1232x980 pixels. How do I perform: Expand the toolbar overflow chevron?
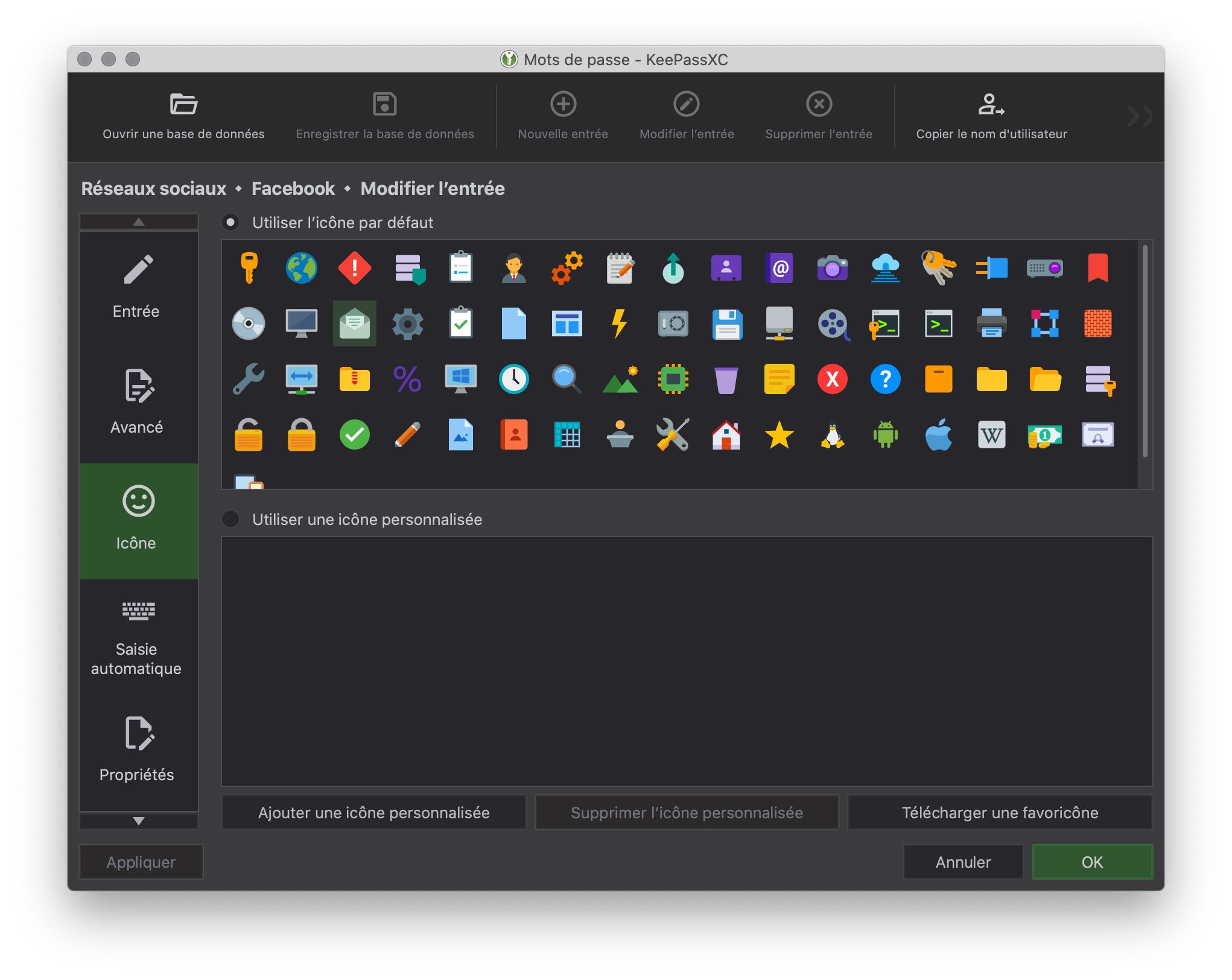[1140, 116]
